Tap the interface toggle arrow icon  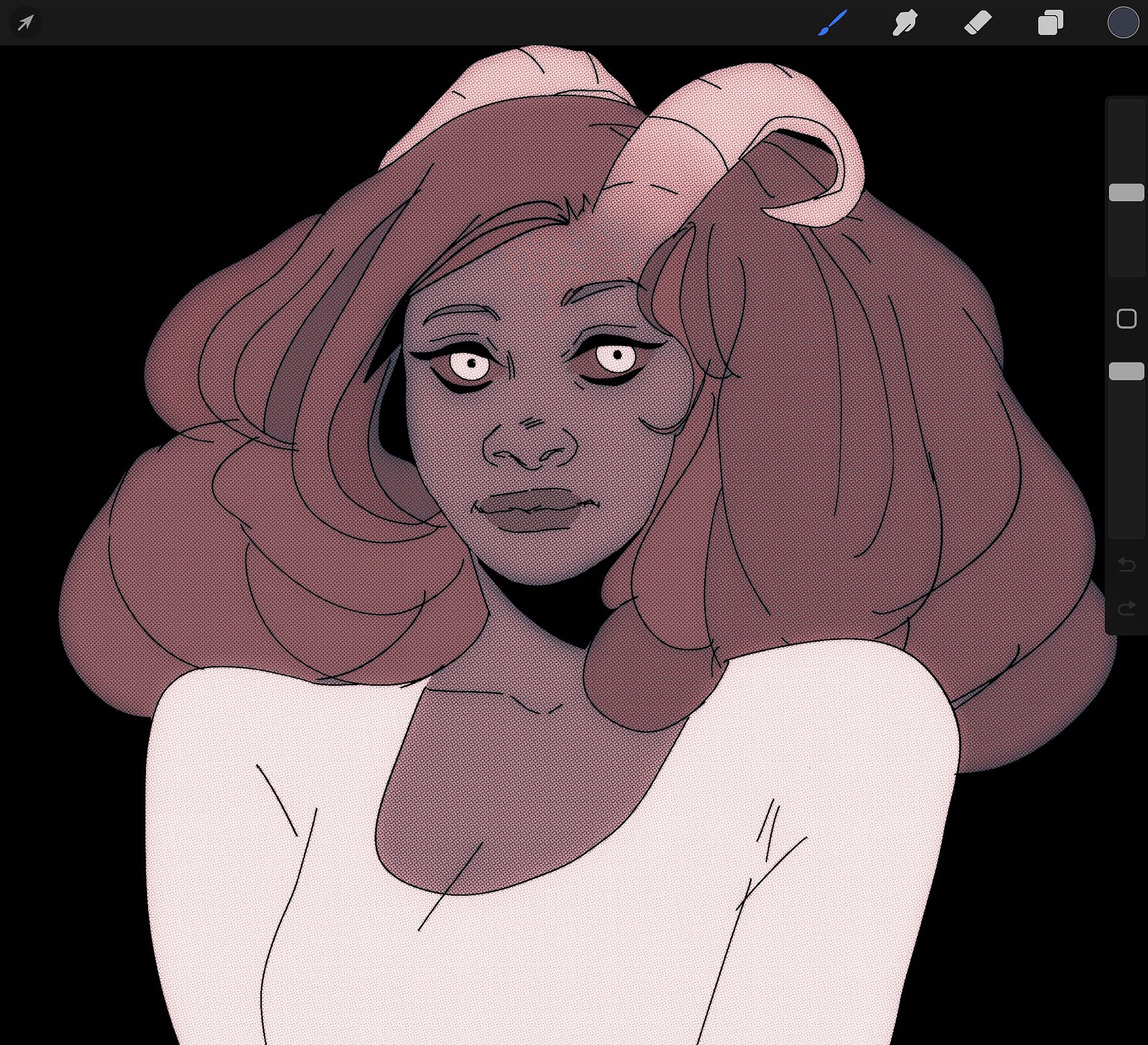(x=25, y=23)
